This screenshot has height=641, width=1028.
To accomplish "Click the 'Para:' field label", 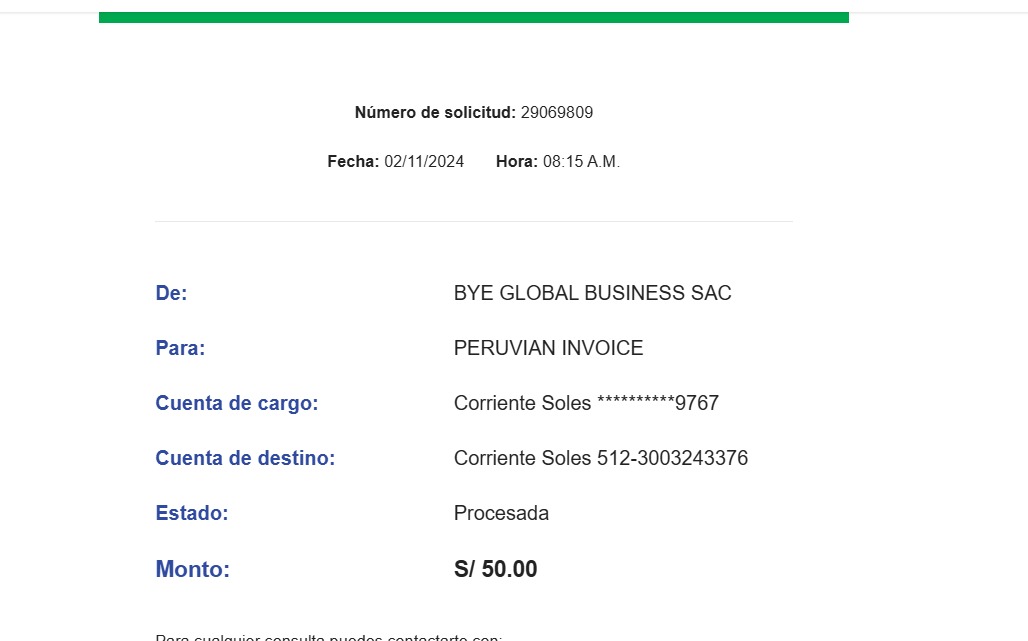I will pyautogui.click(x=180, y=349).
